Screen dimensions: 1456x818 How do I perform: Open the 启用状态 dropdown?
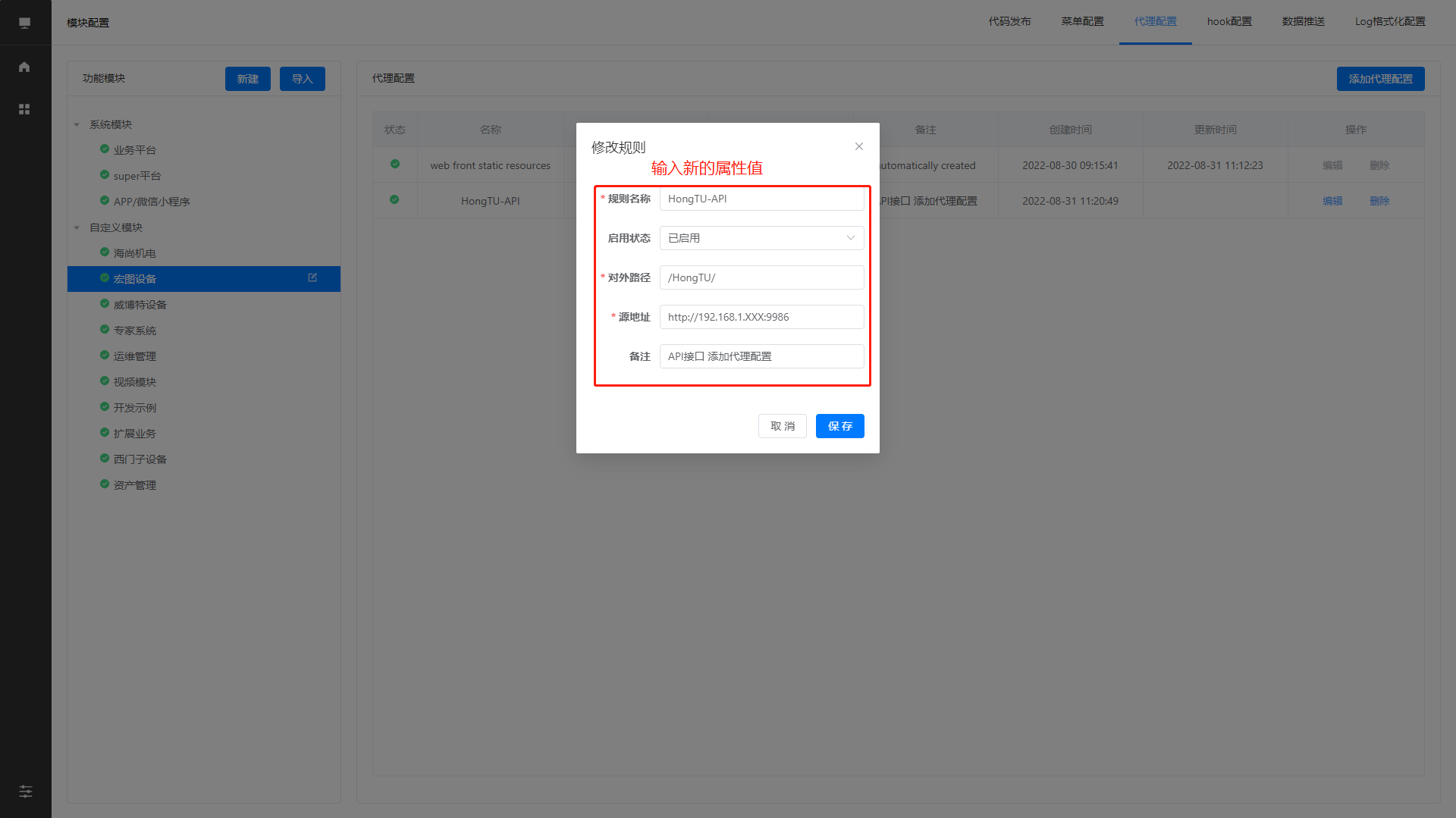click(x=761, y=238)
